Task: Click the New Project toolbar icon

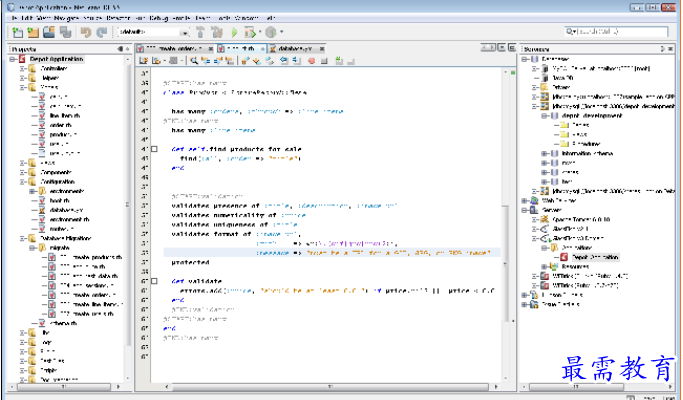Action: [x=32, y=32]
